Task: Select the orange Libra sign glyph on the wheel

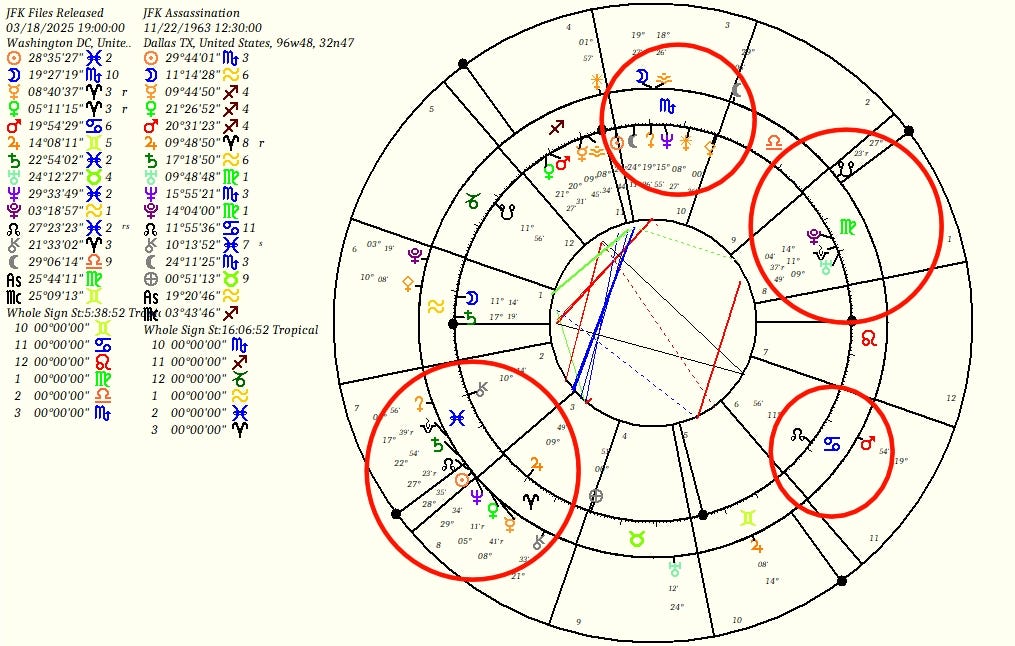Action: click(774, 143)
